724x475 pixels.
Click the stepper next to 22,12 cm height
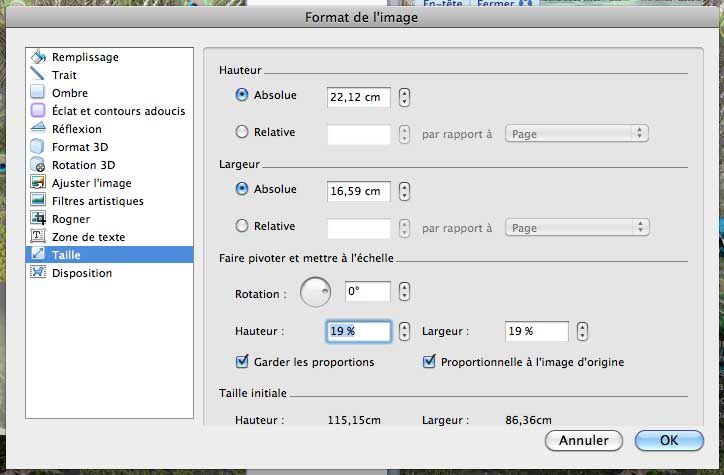pyautogui.click(x=404, y=97)
